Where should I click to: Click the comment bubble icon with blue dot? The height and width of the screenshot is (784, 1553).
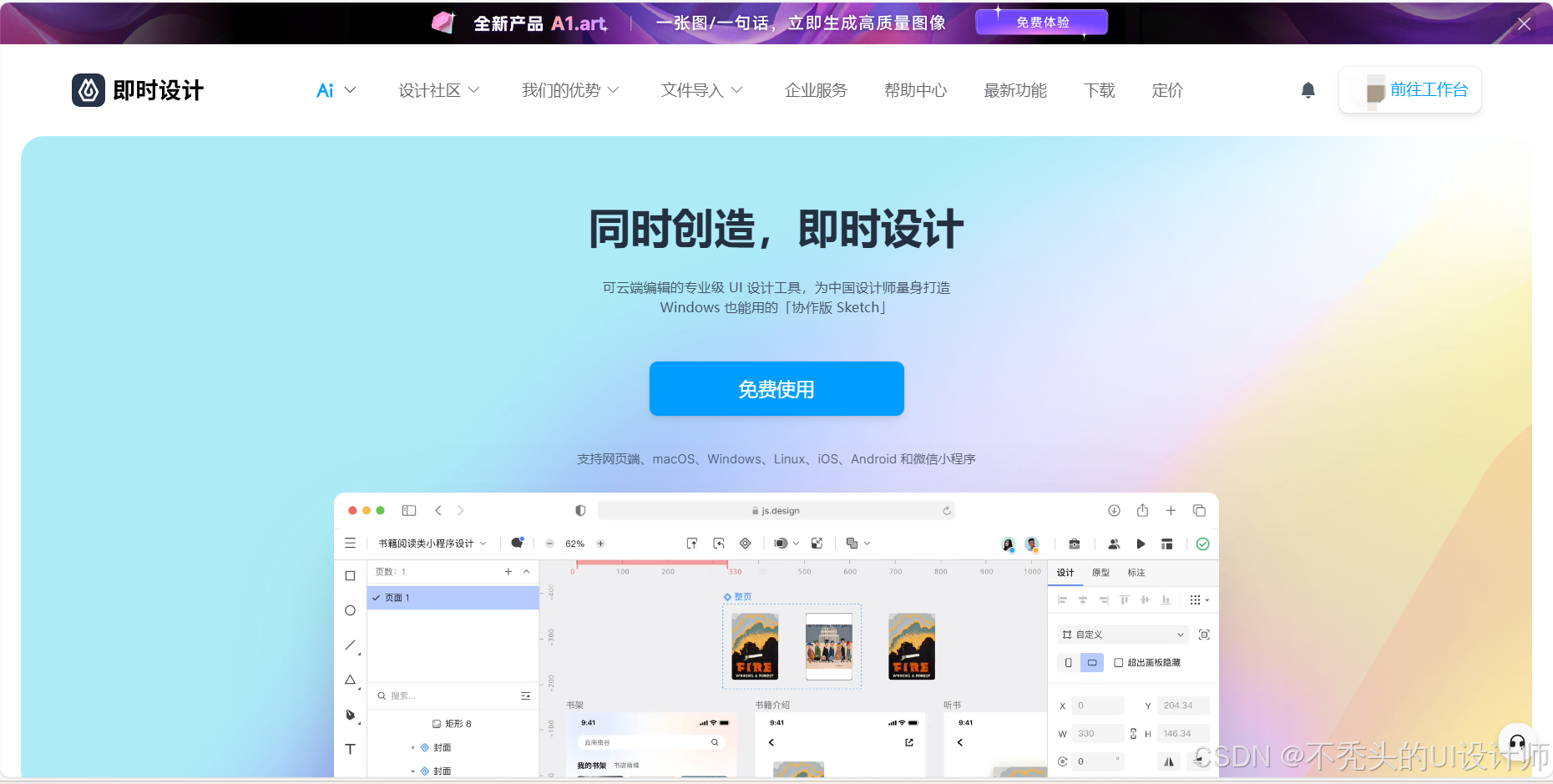point(518,543)
